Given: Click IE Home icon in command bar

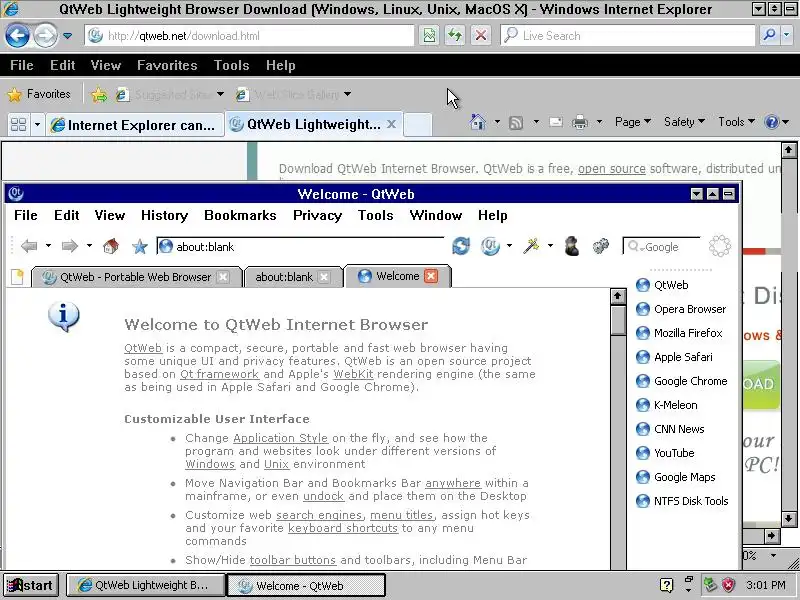Looking at the screenshot, I should click(x=478, y=122).
